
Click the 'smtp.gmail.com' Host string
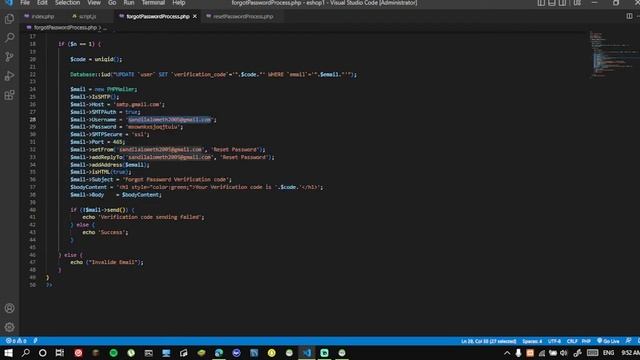(137, 104)
